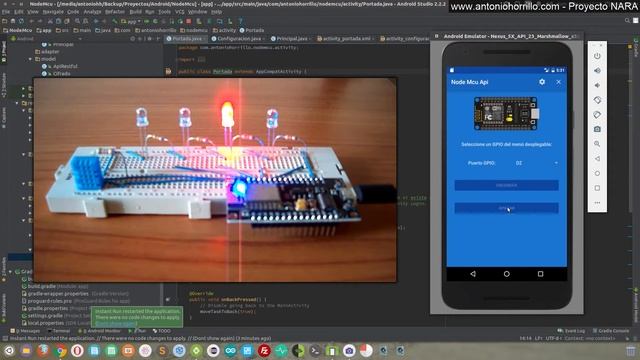Open the Gradle Console panel
The height and width of the screenshot is (360, 640).
(611, 331)
